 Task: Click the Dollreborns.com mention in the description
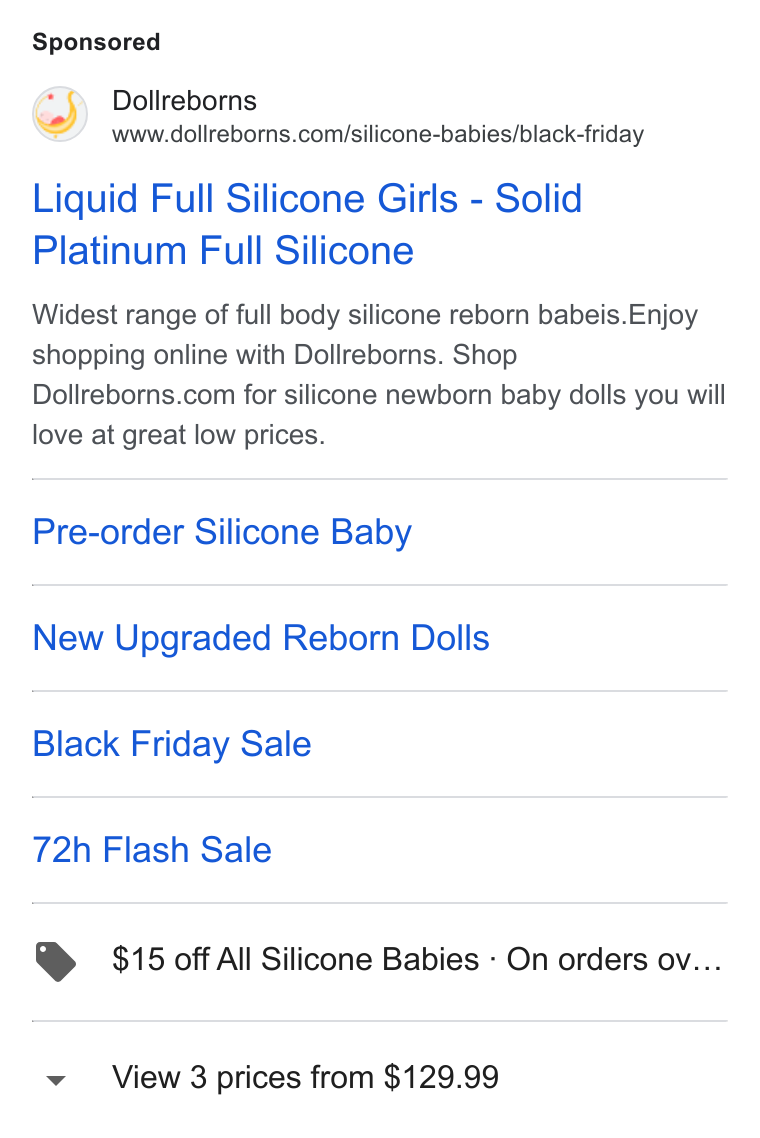134,395
